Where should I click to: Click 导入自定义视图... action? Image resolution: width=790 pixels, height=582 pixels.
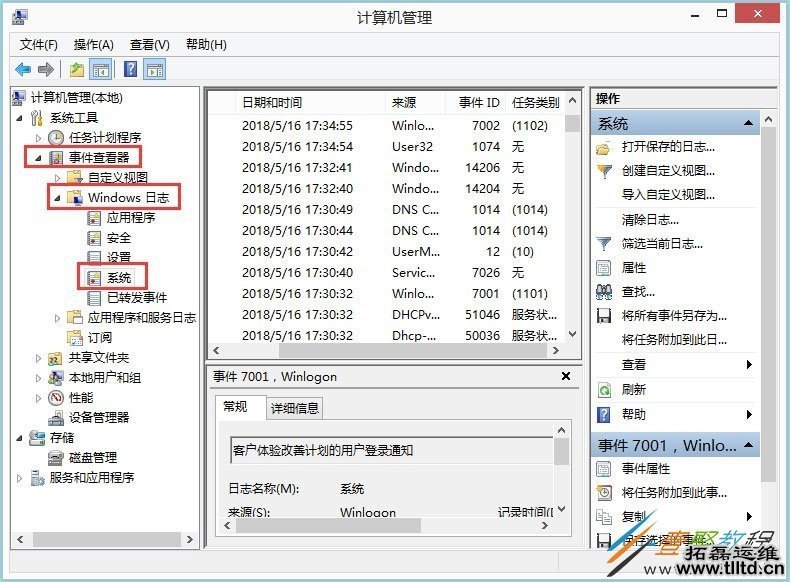(x=668, y=195)
